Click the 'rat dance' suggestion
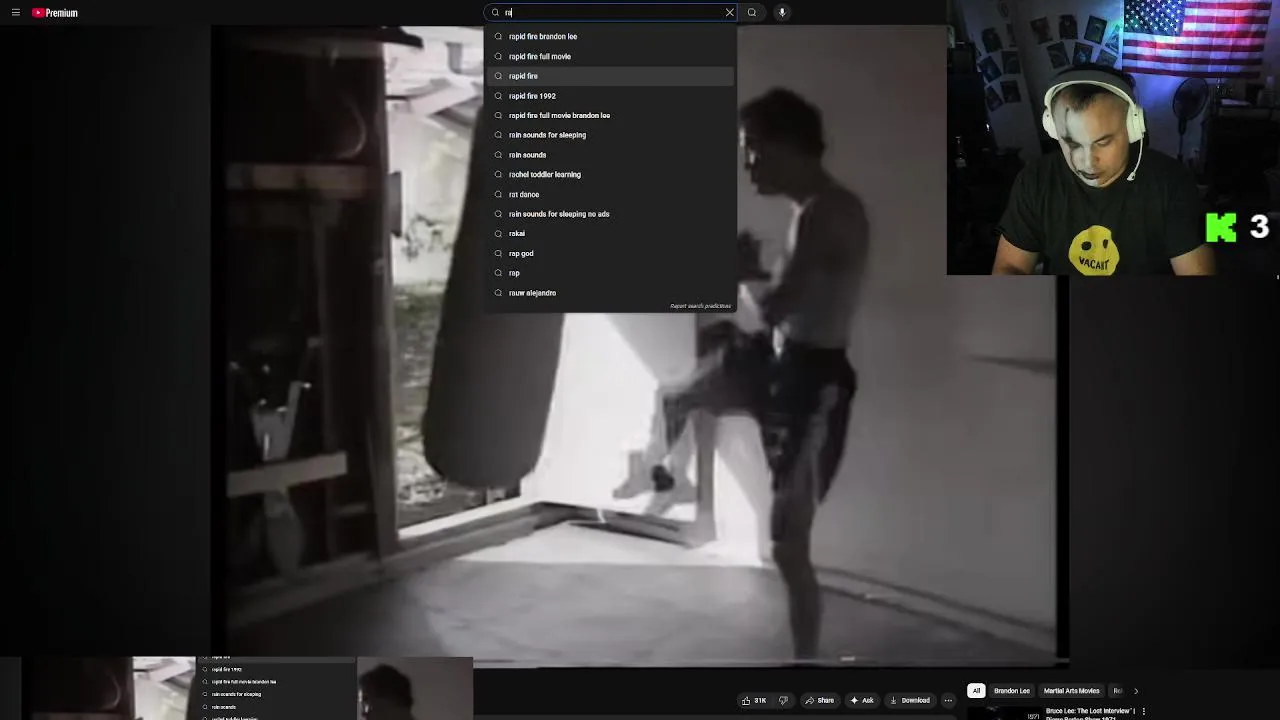This screenshot has width=1280, height=720. click(x=610, y=194)
